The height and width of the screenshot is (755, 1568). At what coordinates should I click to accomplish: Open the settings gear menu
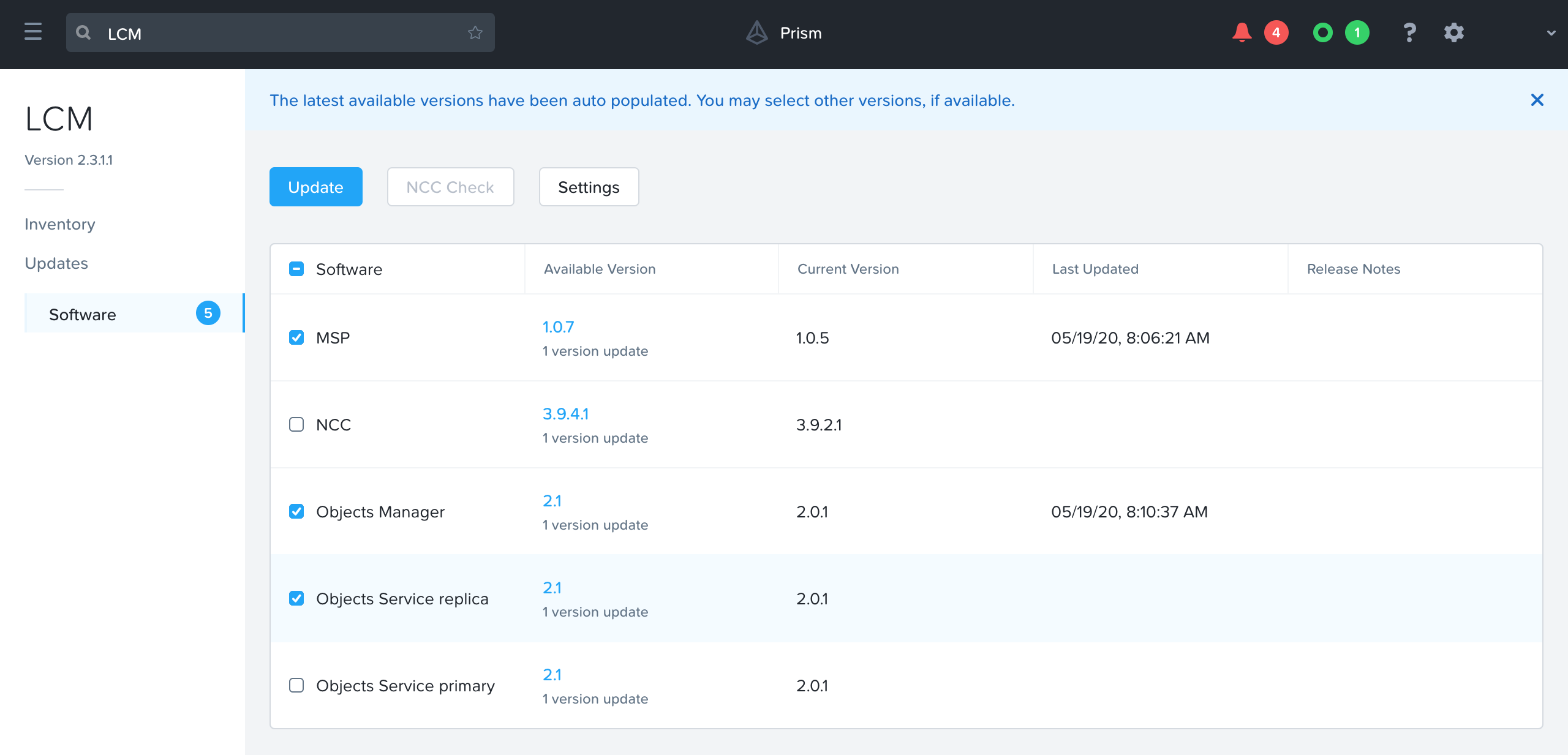click(x=1454, y=32)
